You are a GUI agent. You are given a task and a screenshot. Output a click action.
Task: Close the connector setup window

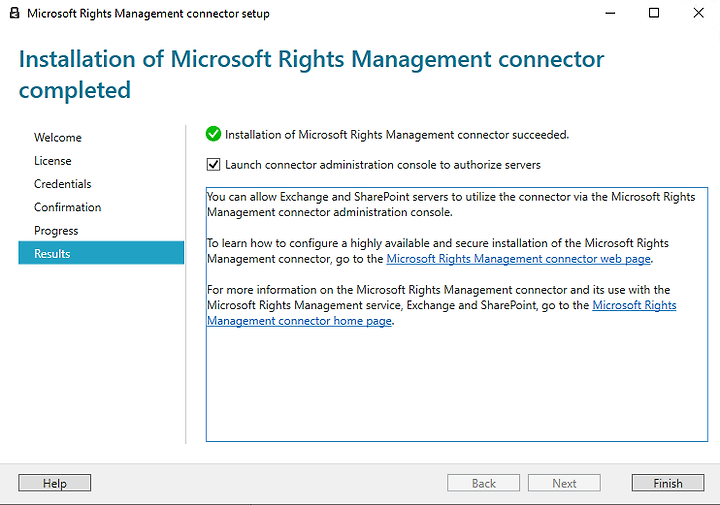pos(698,13)
